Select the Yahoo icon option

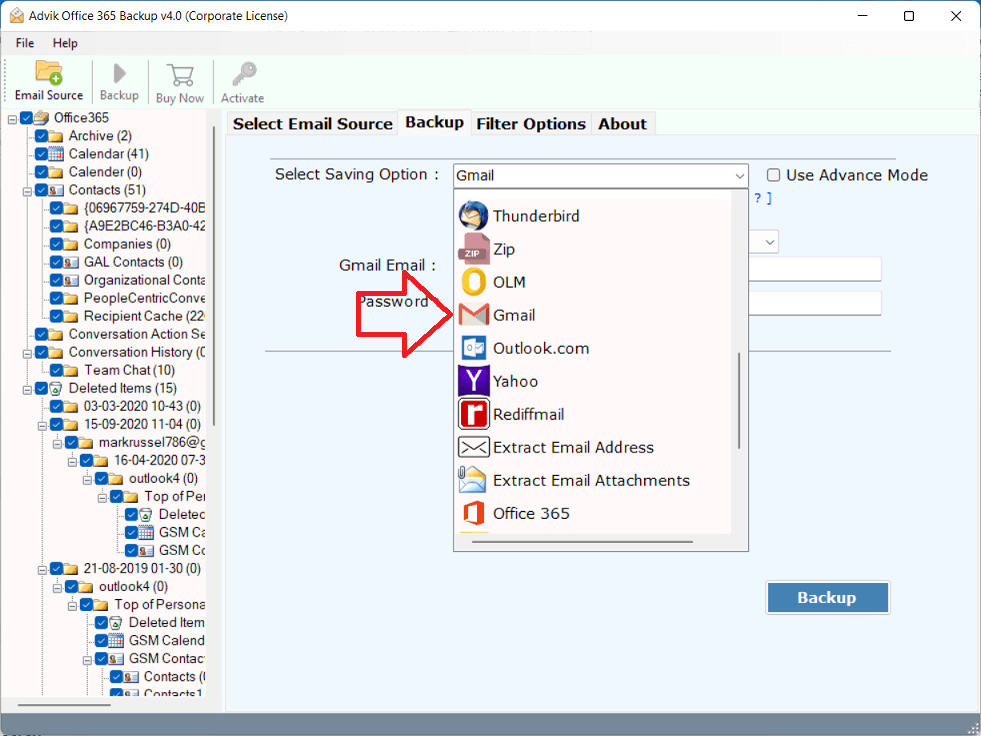click(473, 381)
